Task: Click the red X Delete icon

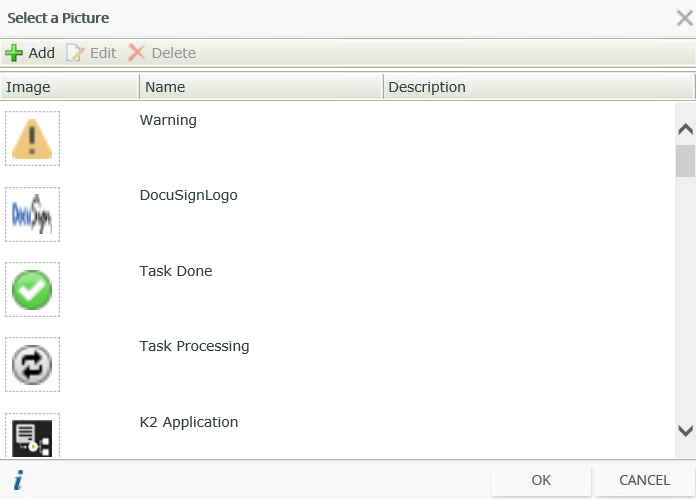Action: (136, 53)
